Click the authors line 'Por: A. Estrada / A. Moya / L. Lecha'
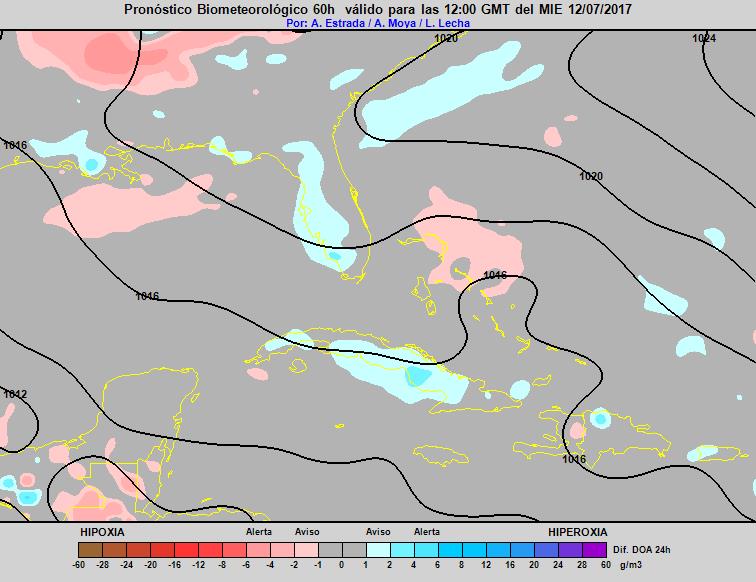The image size is (756, 582). (378, 23)
